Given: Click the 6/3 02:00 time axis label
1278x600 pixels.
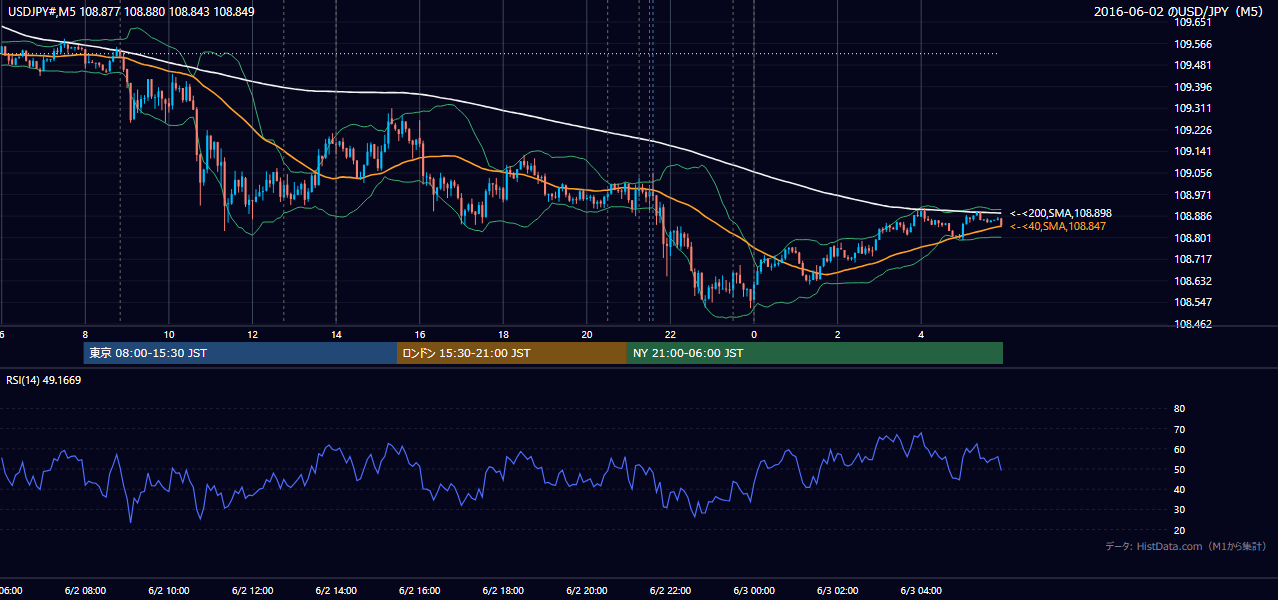Looking at the screenshot, I should (838, 590).
